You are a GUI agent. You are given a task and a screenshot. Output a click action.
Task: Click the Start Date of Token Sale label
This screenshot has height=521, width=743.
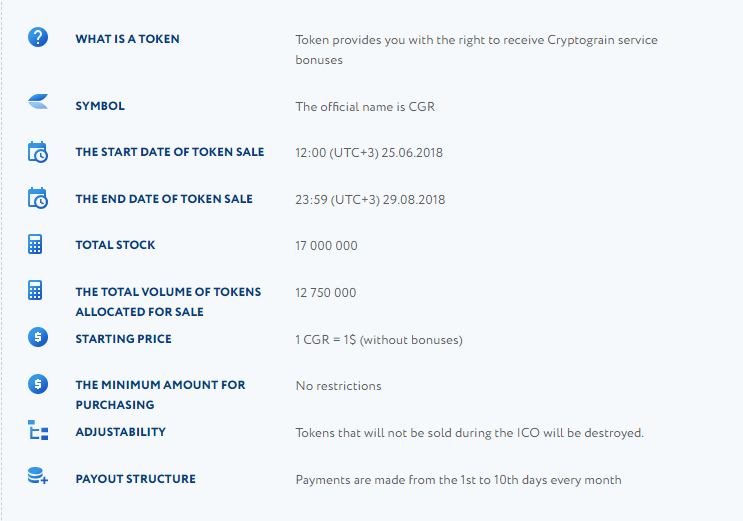[170, 152]
